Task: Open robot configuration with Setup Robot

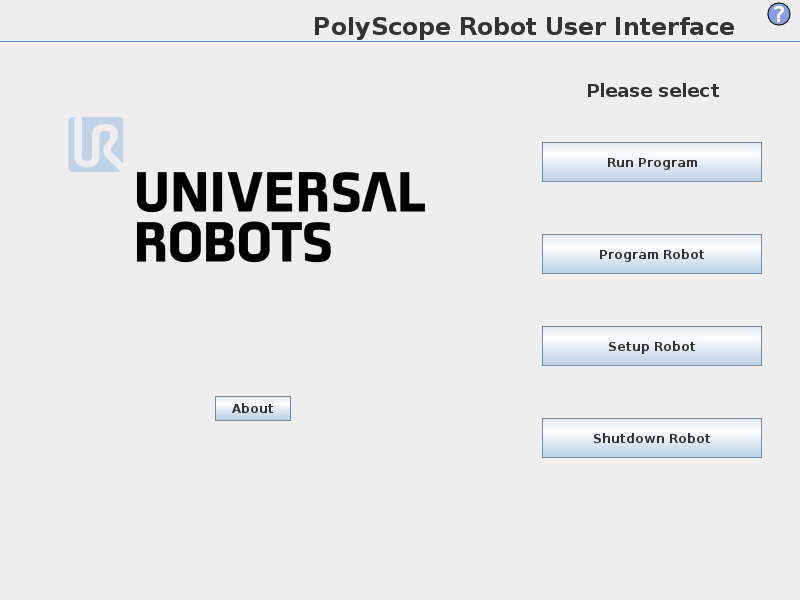Action: (x=651, y=346)
